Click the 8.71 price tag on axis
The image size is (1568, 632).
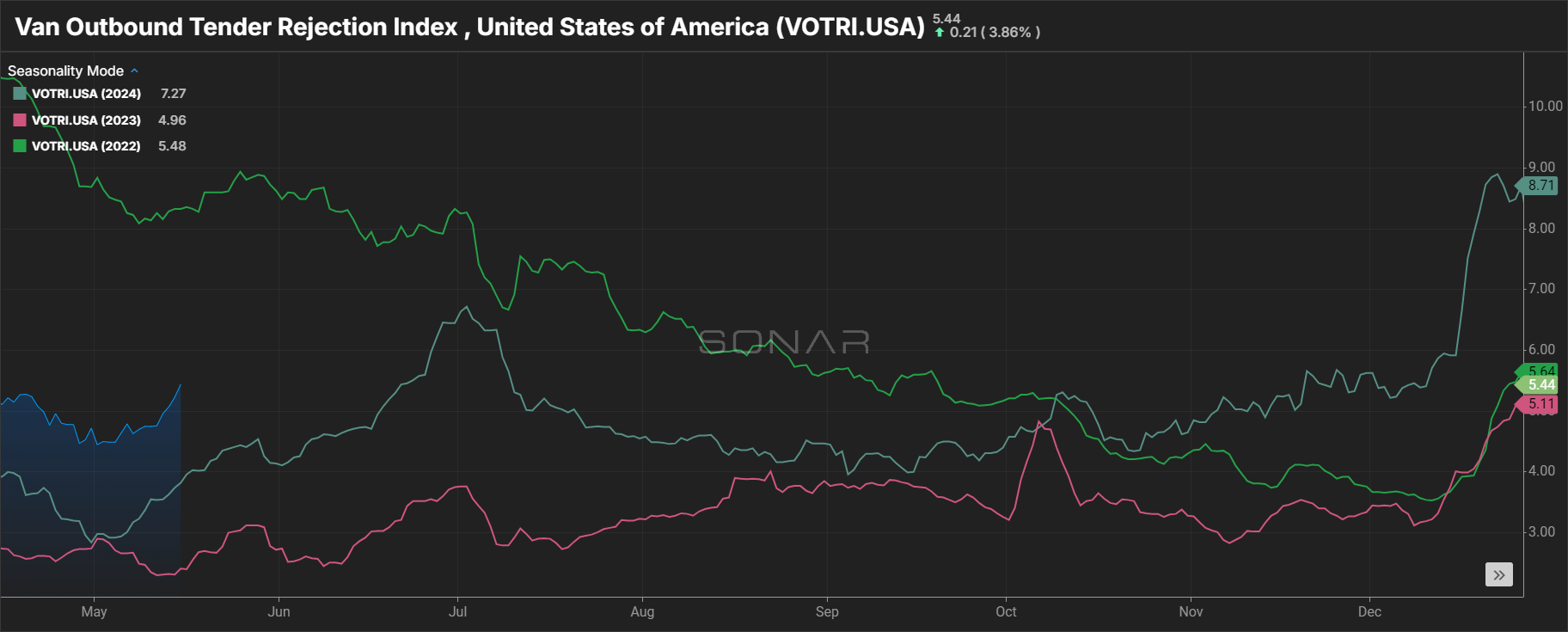click(x=1539, y=185)
